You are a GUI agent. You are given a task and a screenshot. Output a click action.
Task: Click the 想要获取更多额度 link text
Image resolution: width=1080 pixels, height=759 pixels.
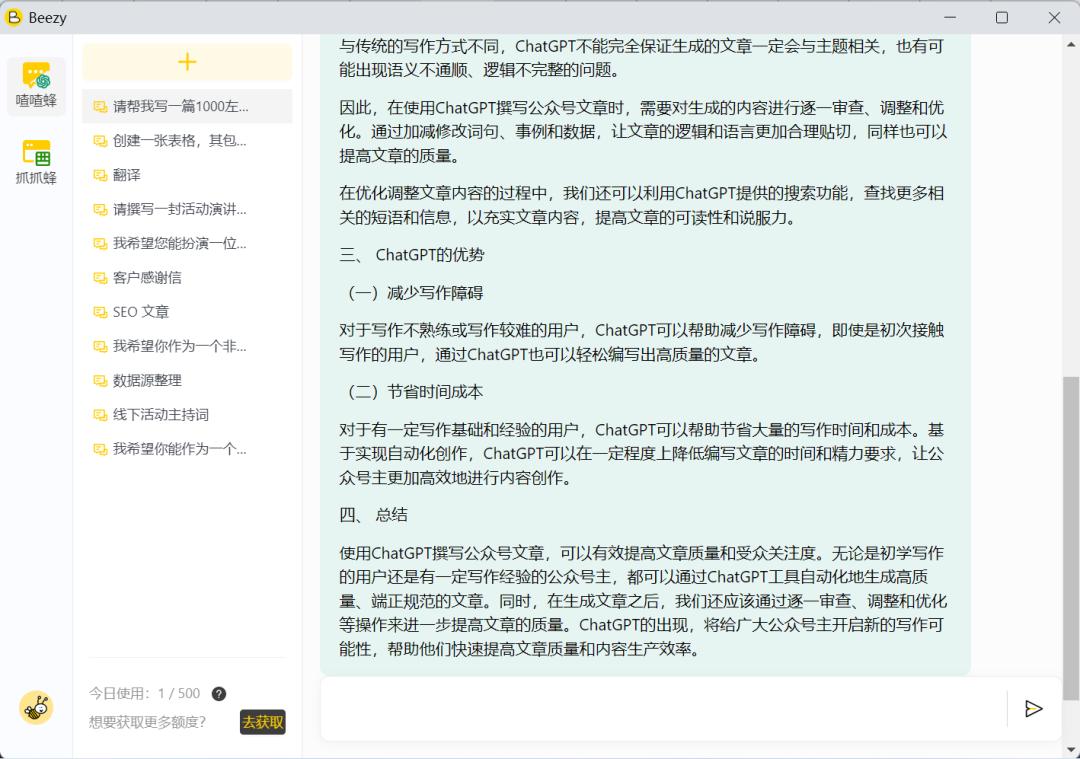pos(146,721)
